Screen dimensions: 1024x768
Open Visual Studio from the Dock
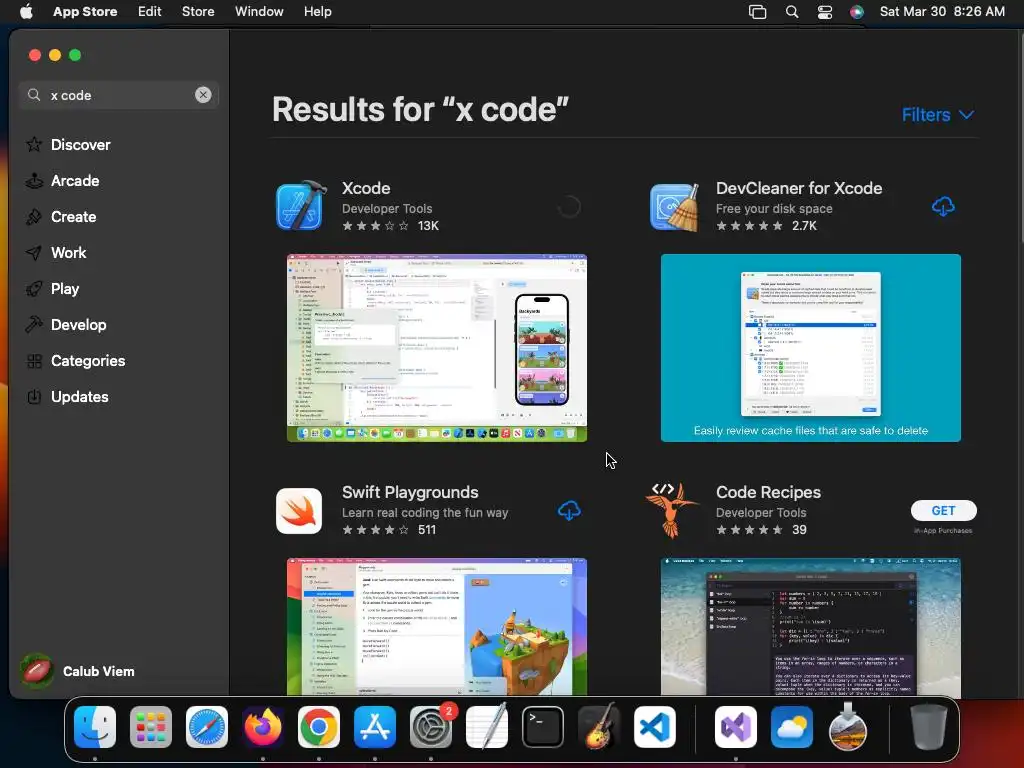(x=736, y=727)
